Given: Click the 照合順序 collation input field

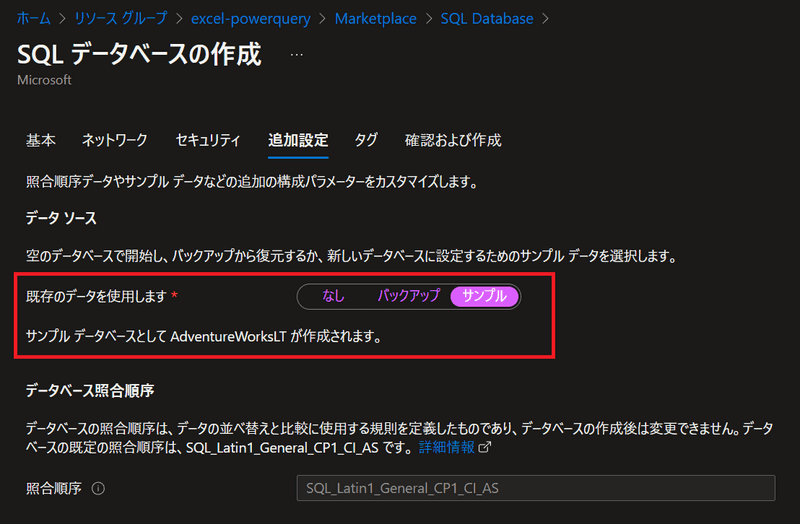Looking at the screenshot, I should [536, 488].
